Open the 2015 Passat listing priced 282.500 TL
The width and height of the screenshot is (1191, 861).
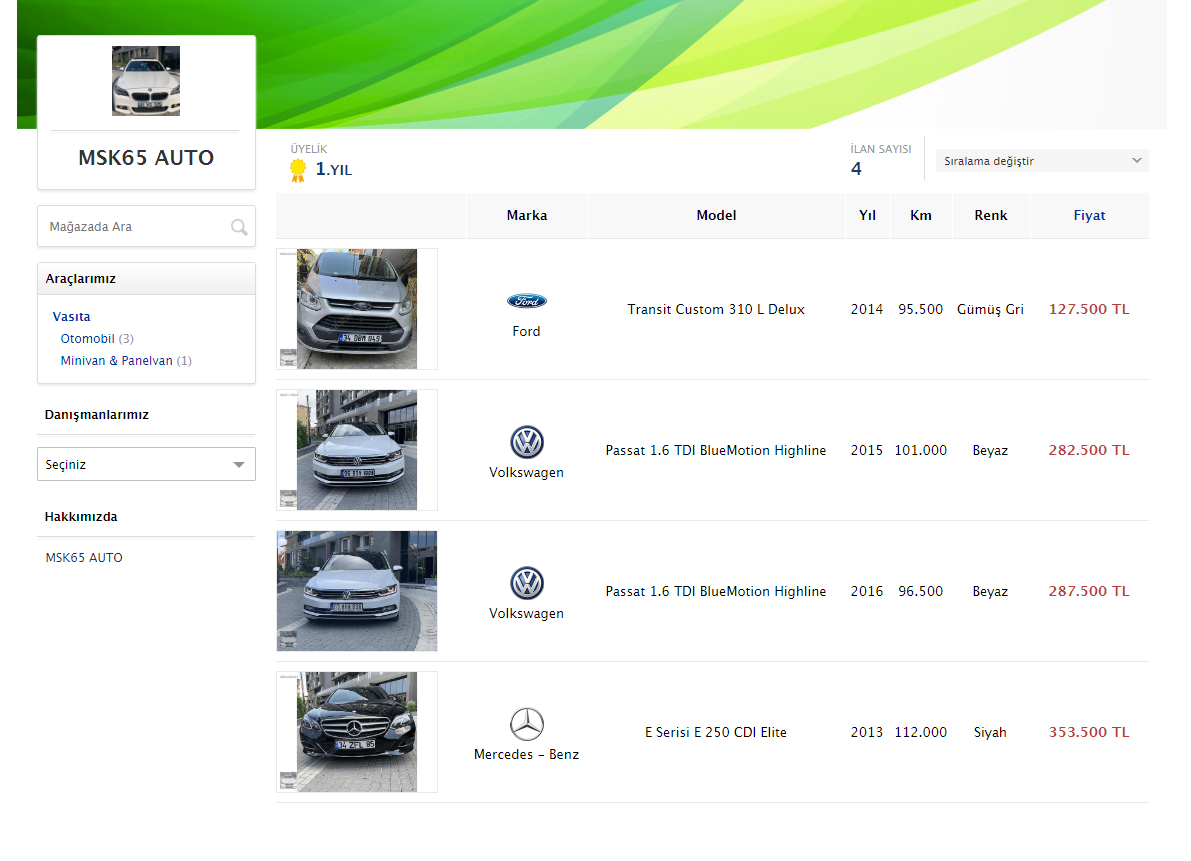[x=716, y=450]
